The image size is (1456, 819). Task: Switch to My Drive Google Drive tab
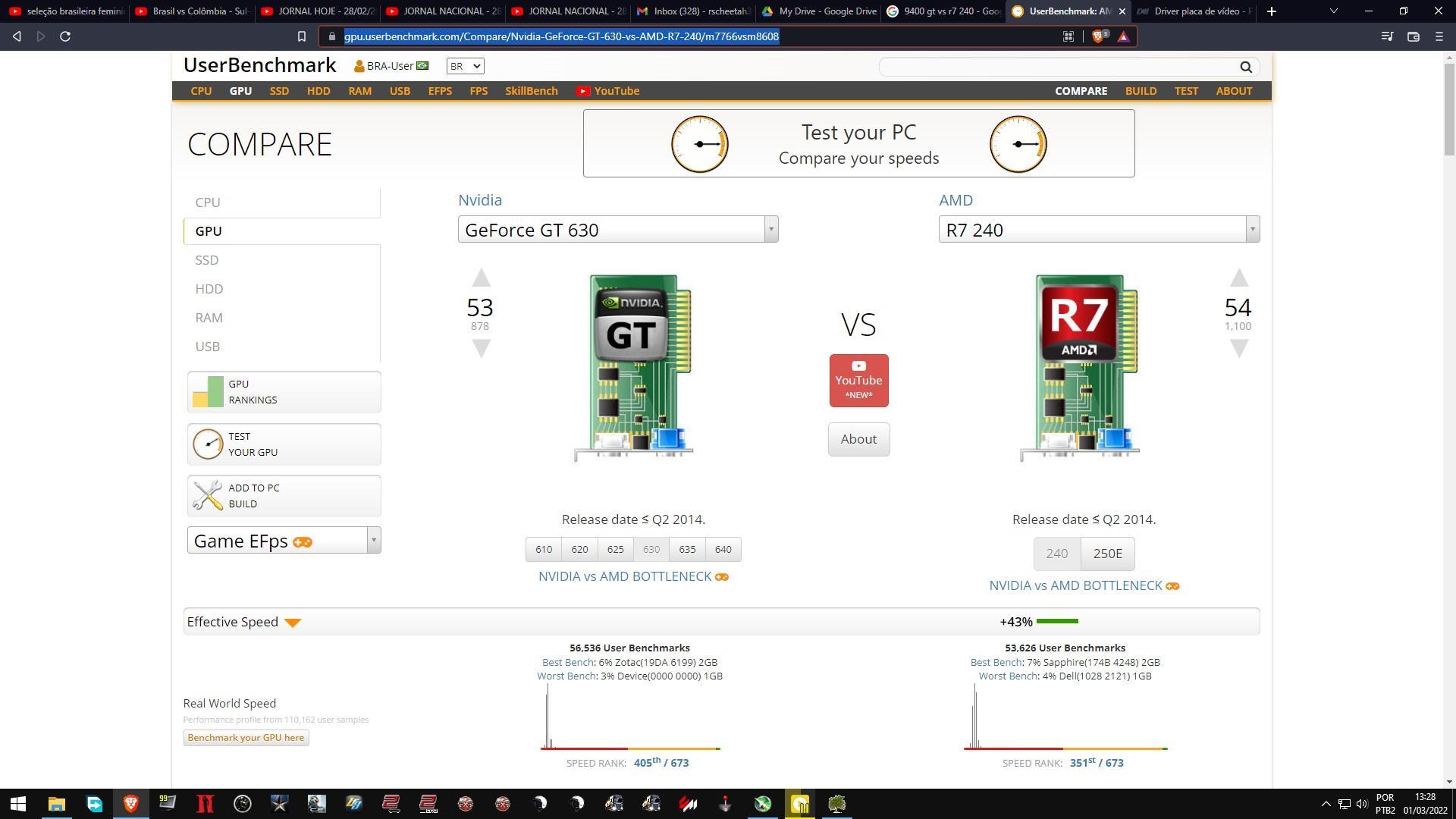[818, 11]
